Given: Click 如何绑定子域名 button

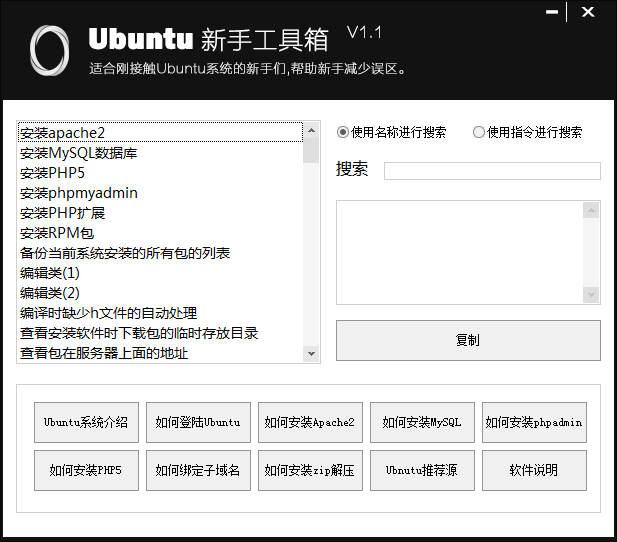Looking at the screenshot, I should (198, 470).
